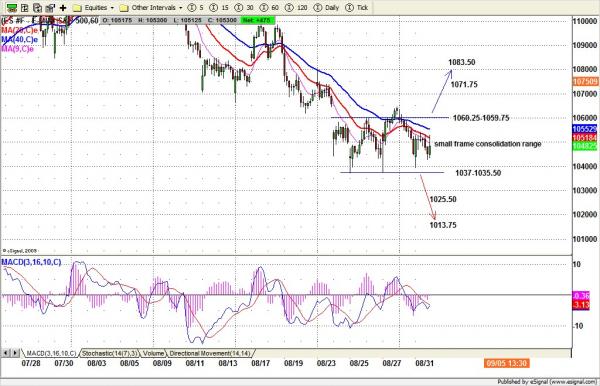This screenshot has width=600, height=386.
Task: Click the left tab-scroll arrow
Action: [6, 353]
